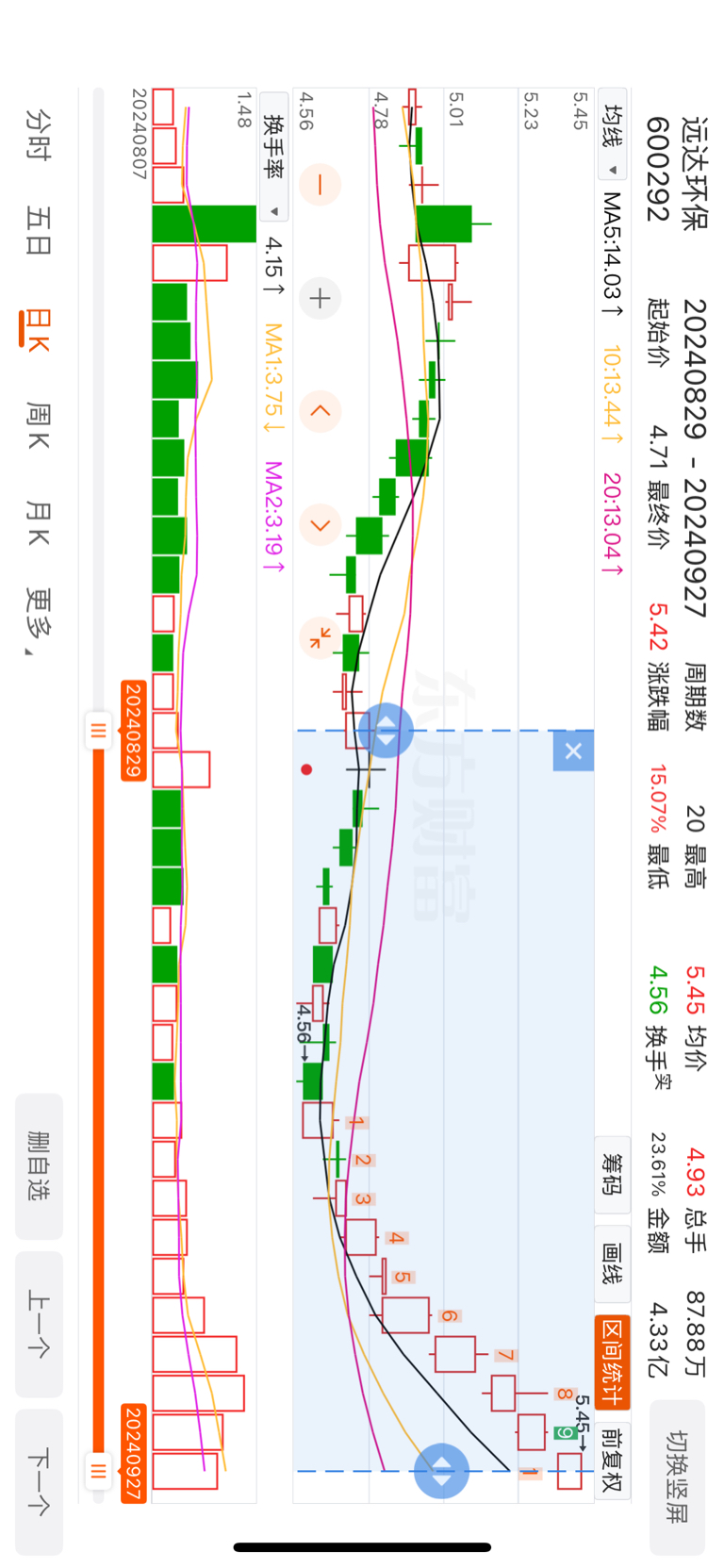Tap the magenta MA2:3.19 readout
Screen dimensions: 724x1568
272,517
